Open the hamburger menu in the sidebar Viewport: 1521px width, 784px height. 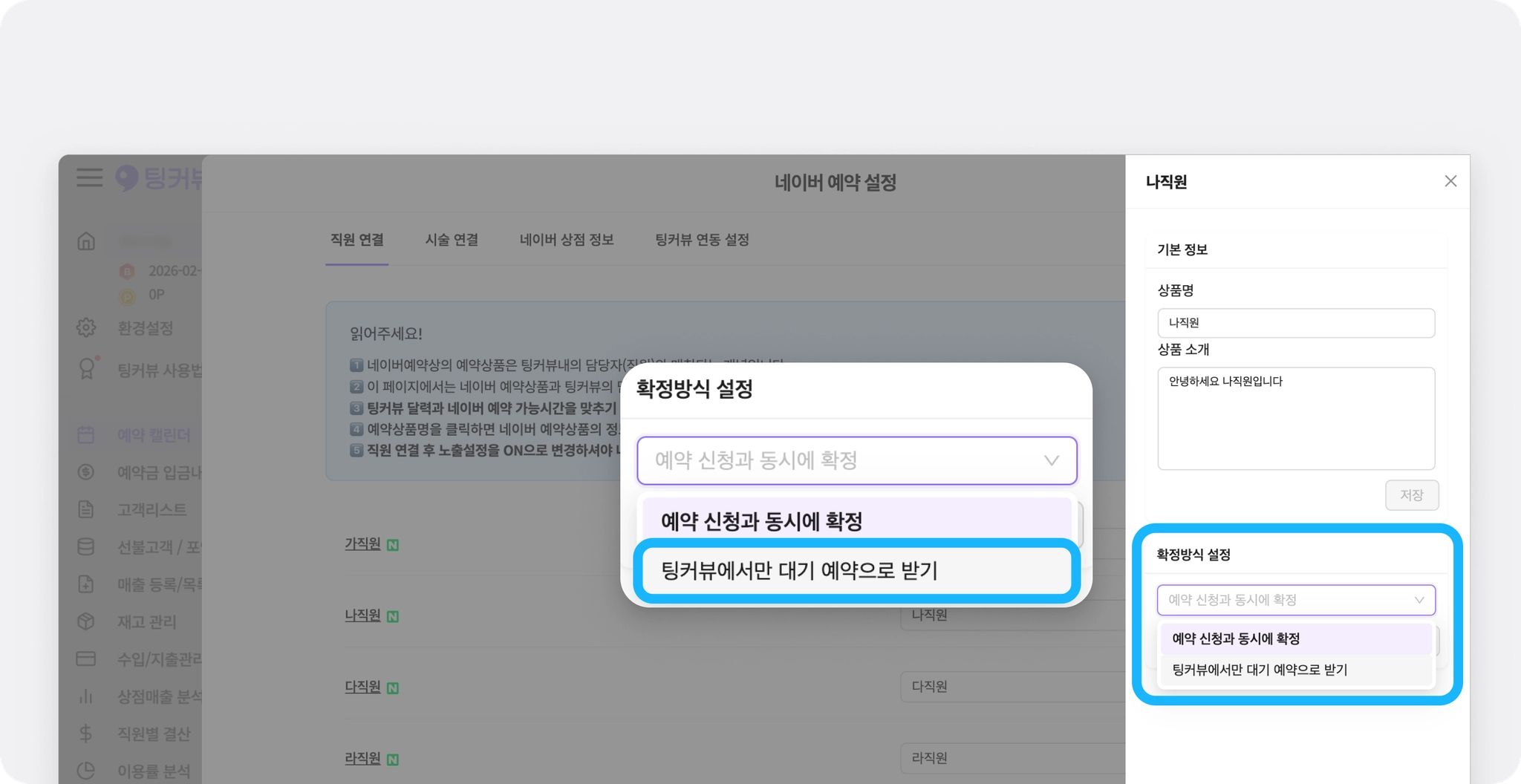click(x=89, y=177)
